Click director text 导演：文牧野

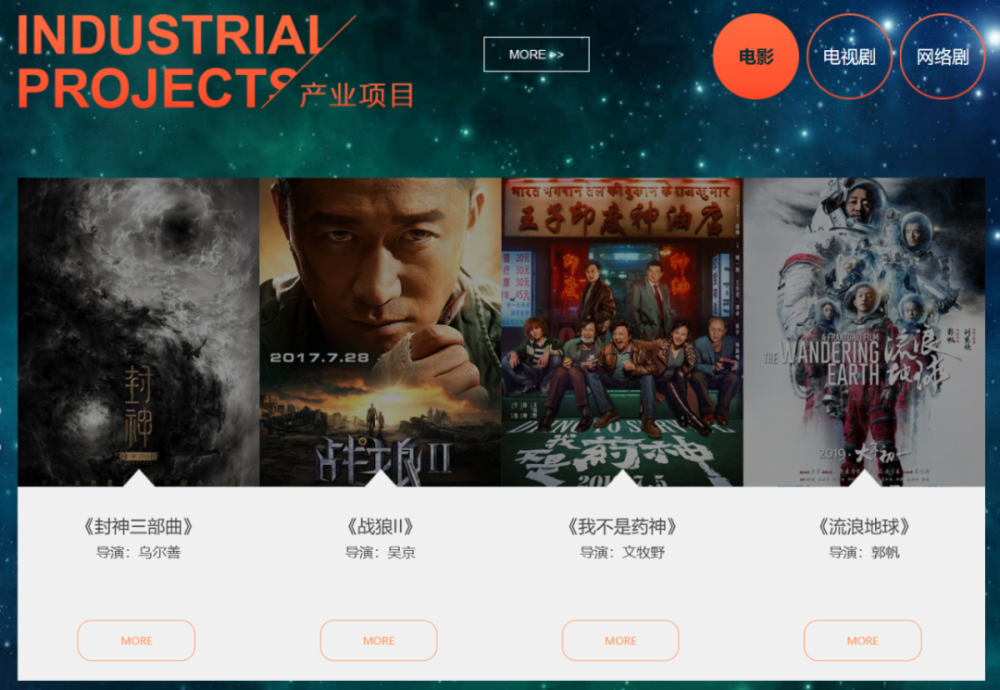pyautogui.click(x=622, y=552)
